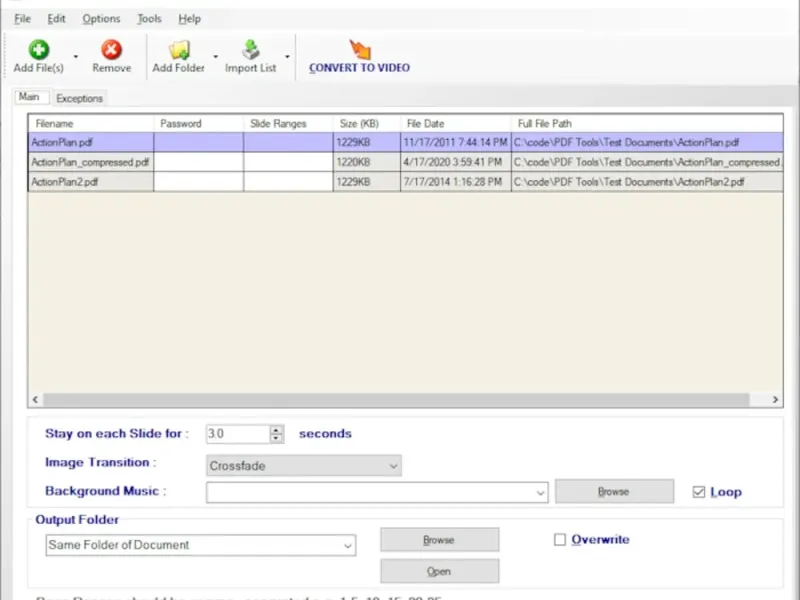Click the Import List icon
This screenshot has height=600, width=800.
(250, 49)
